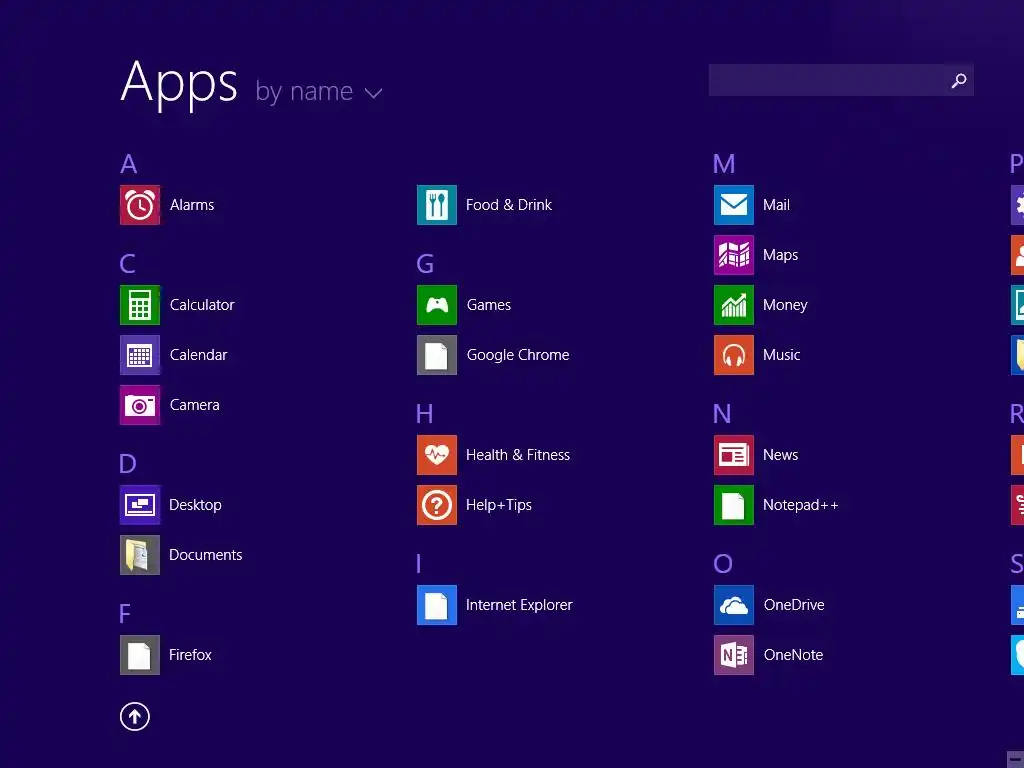The height and width of the screenshot is (768, 1024).
Task: Launch the Firefox icon
Action: [x=140, y=655]
